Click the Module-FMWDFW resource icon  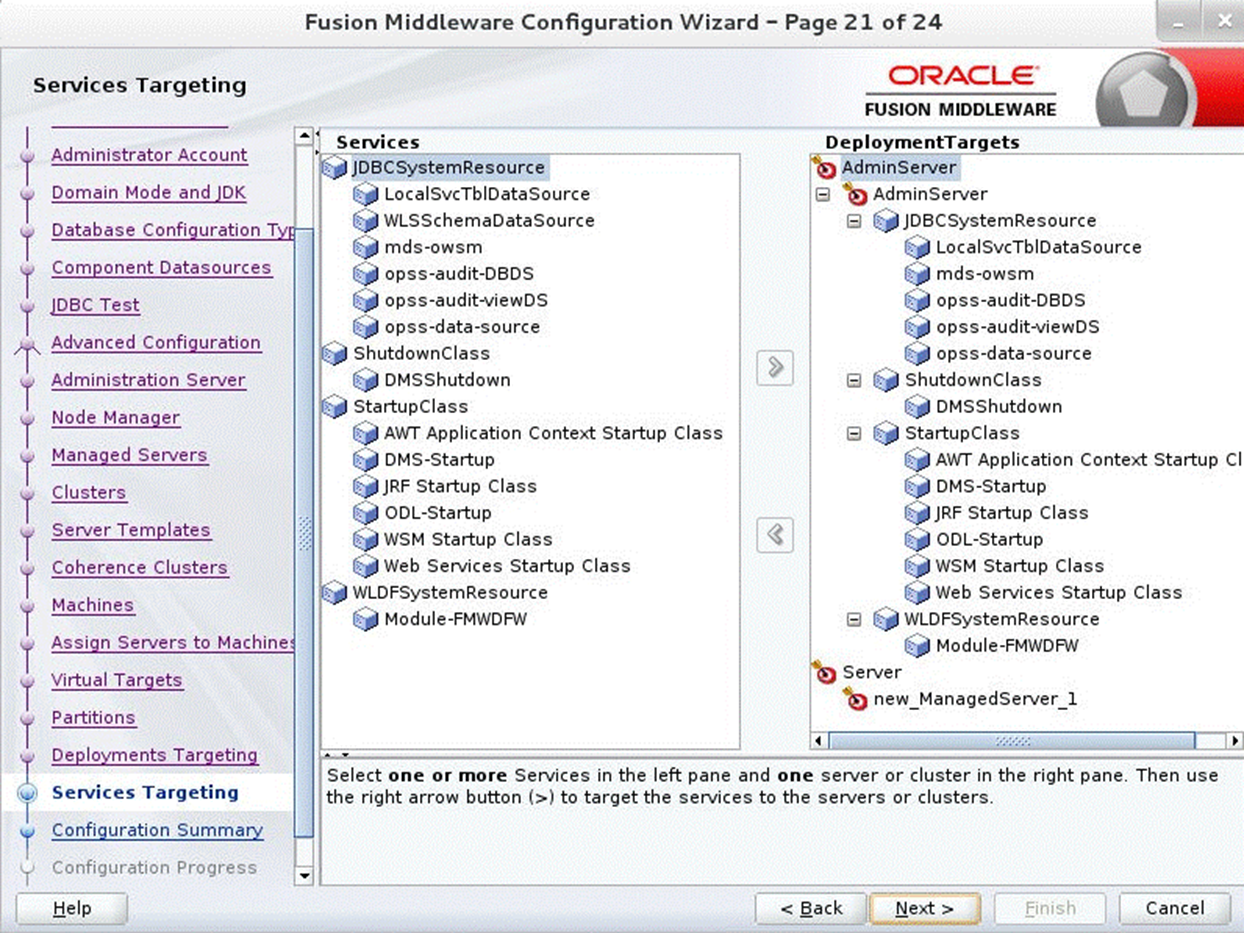pos(366,619)
